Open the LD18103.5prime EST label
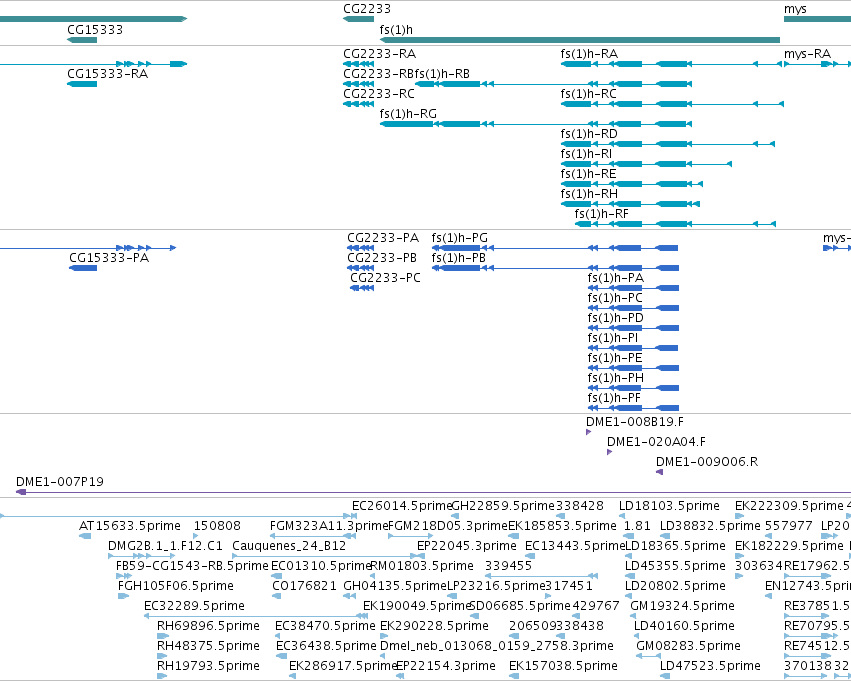Image resolution: width=851 pixels, height=681 pixels. tap(669, 506)
